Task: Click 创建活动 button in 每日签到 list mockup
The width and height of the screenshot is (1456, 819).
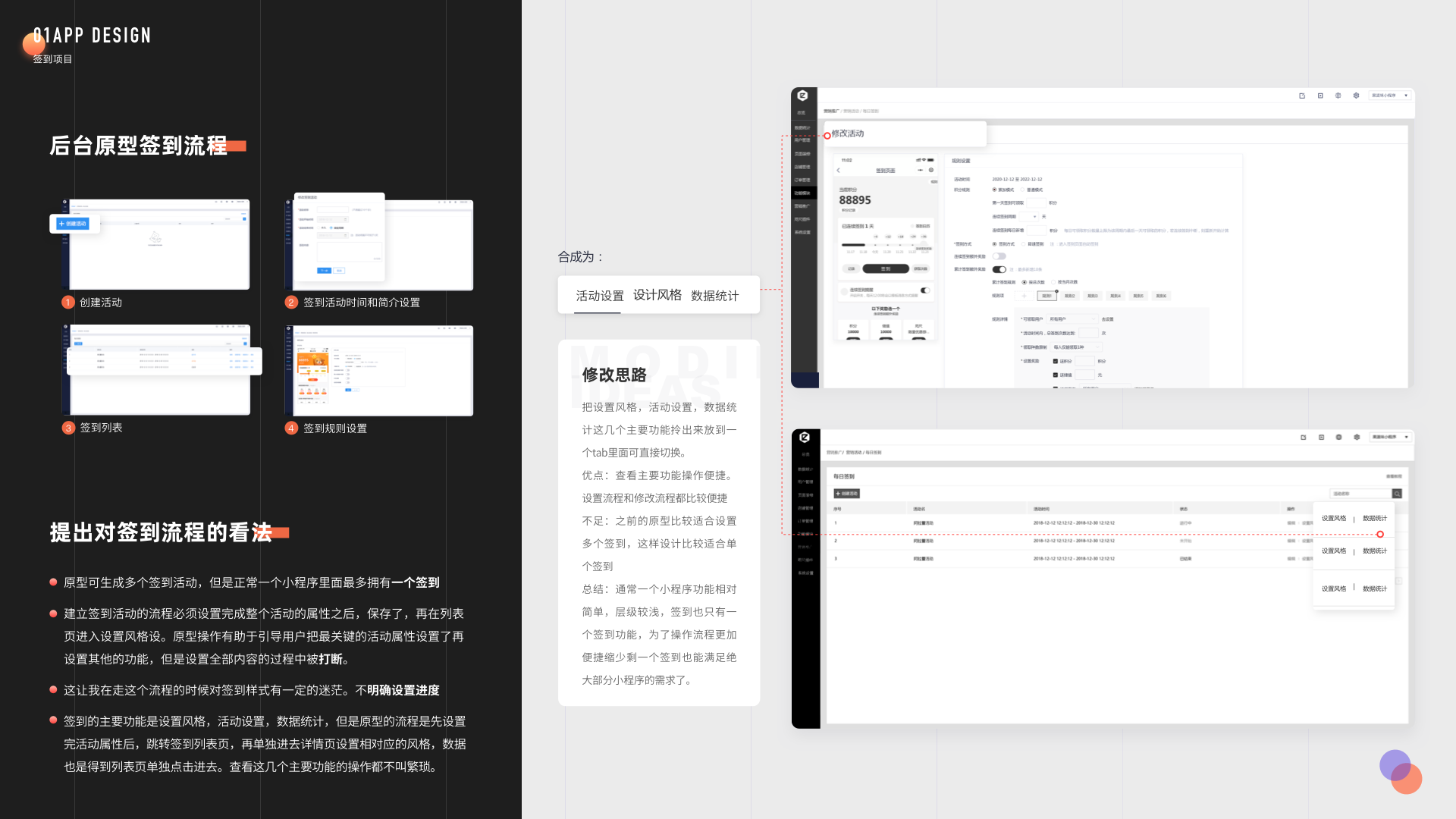Action: point(847,494)
